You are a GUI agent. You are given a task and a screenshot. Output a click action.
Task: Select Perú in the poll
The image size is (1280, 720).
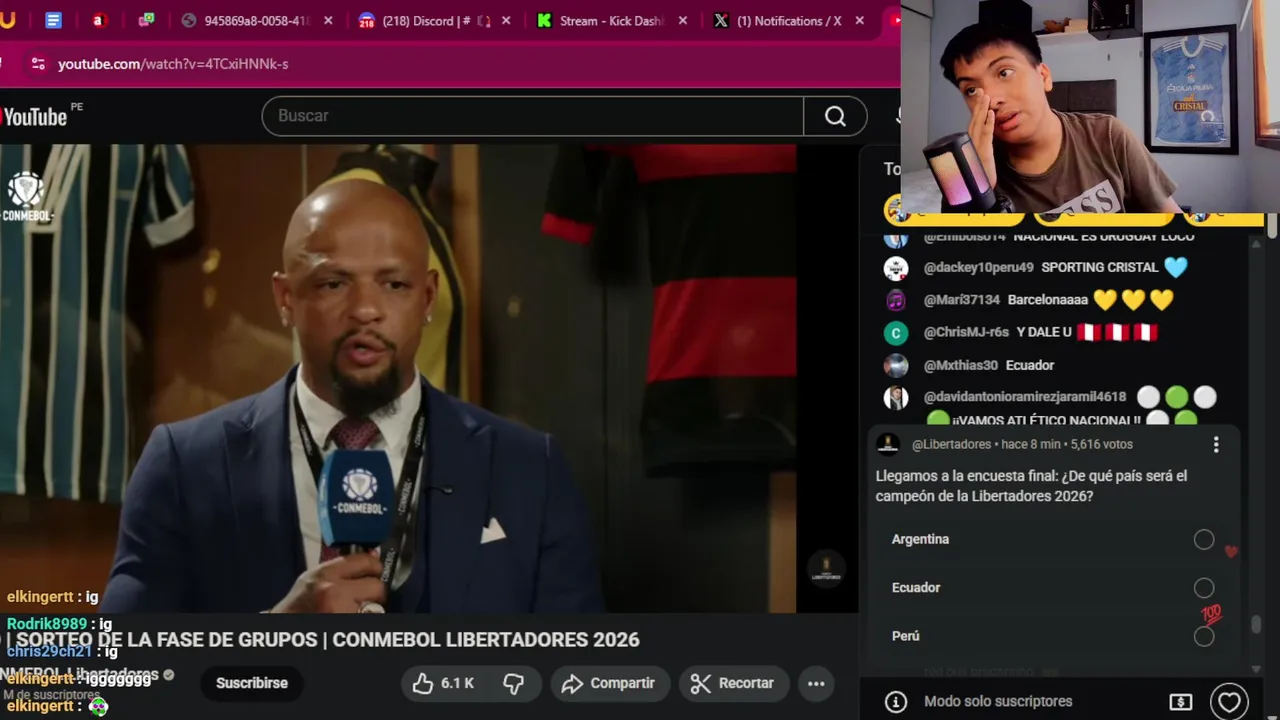(x=1204, y=636)
